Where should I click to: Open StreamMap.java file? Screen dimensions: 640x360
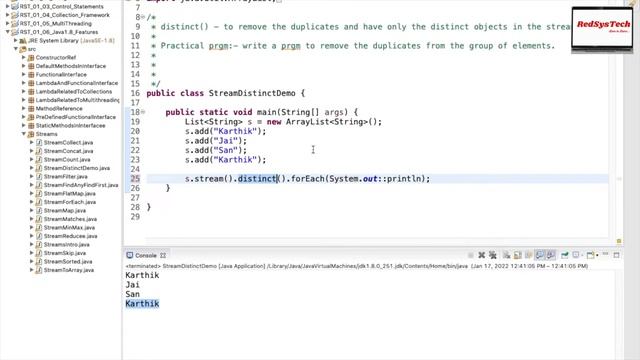coord(64,211)
